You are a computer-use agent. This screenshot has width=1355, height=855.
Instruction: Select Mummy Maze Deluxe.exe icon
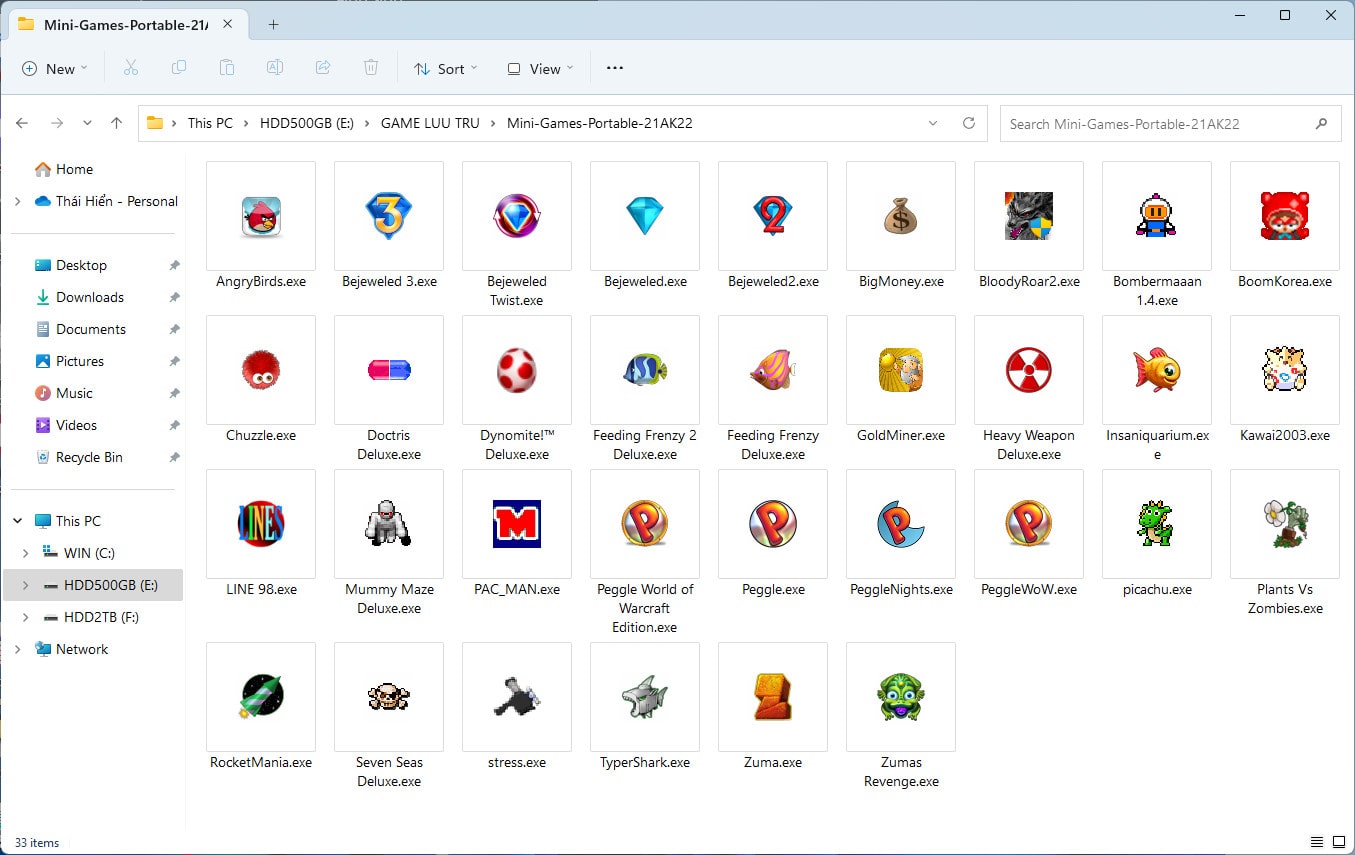point(389,524)
